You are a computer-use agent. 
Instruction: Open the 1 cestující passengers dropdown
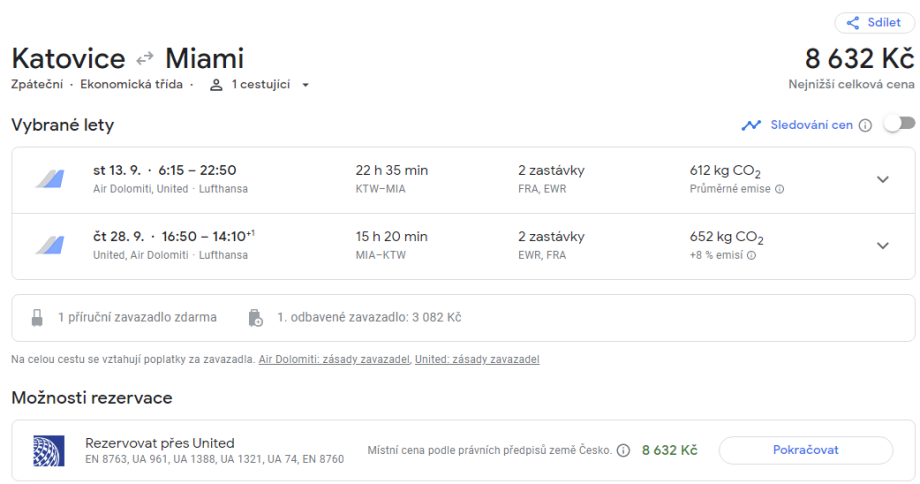click(x=261, y=85)
